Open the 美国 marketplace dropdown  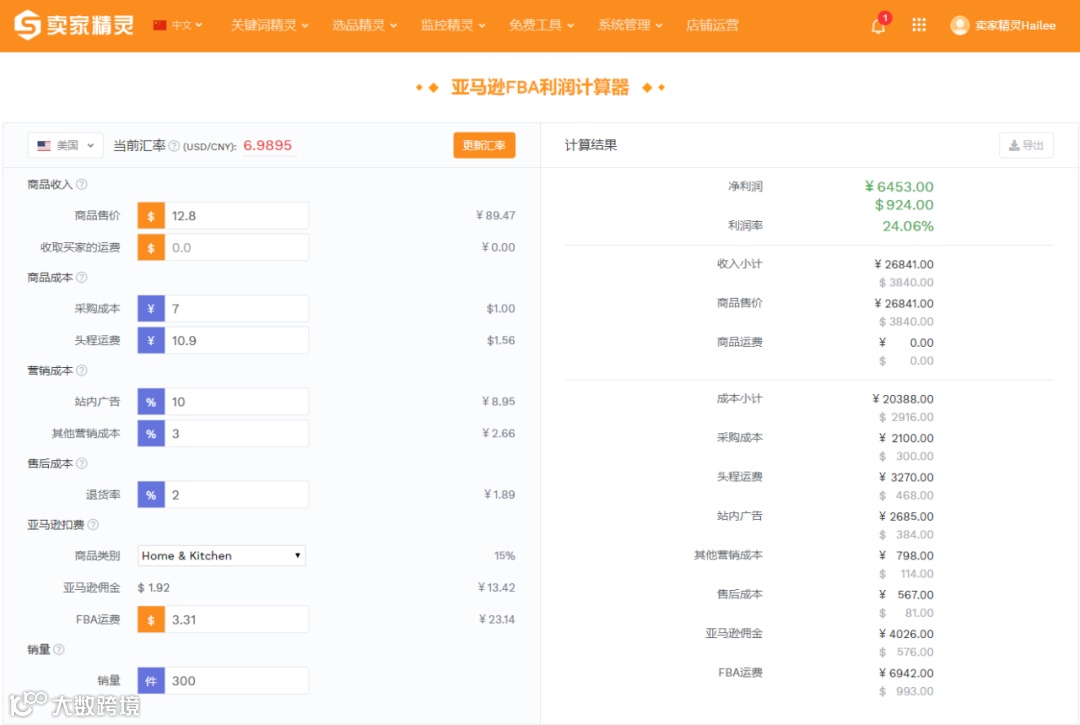tap(65, 145)
